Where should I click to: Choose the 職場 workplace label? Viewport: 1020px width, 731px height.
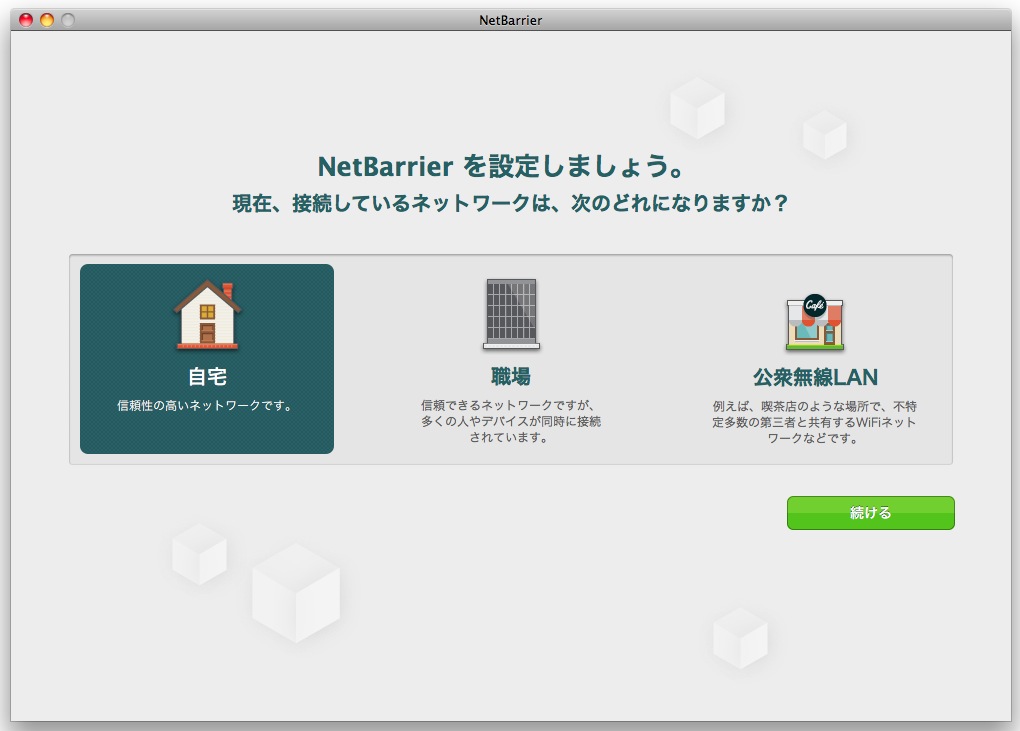coord(511,377)
